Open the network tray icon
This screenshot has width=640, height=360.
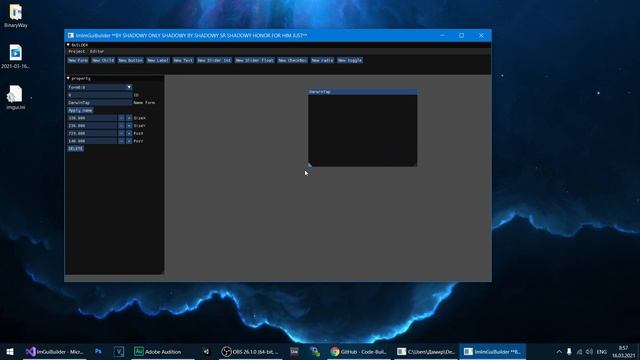pyautogui.click(x=579, y=351)
